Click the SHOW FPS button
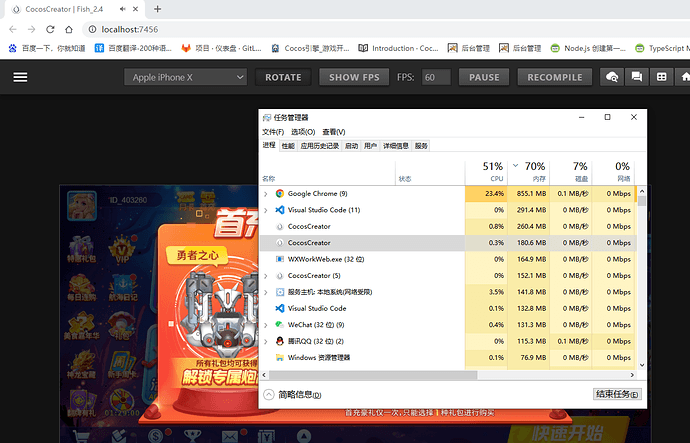Image resolution: width=690 pixels, height=443 pixels. coord(354,77)
